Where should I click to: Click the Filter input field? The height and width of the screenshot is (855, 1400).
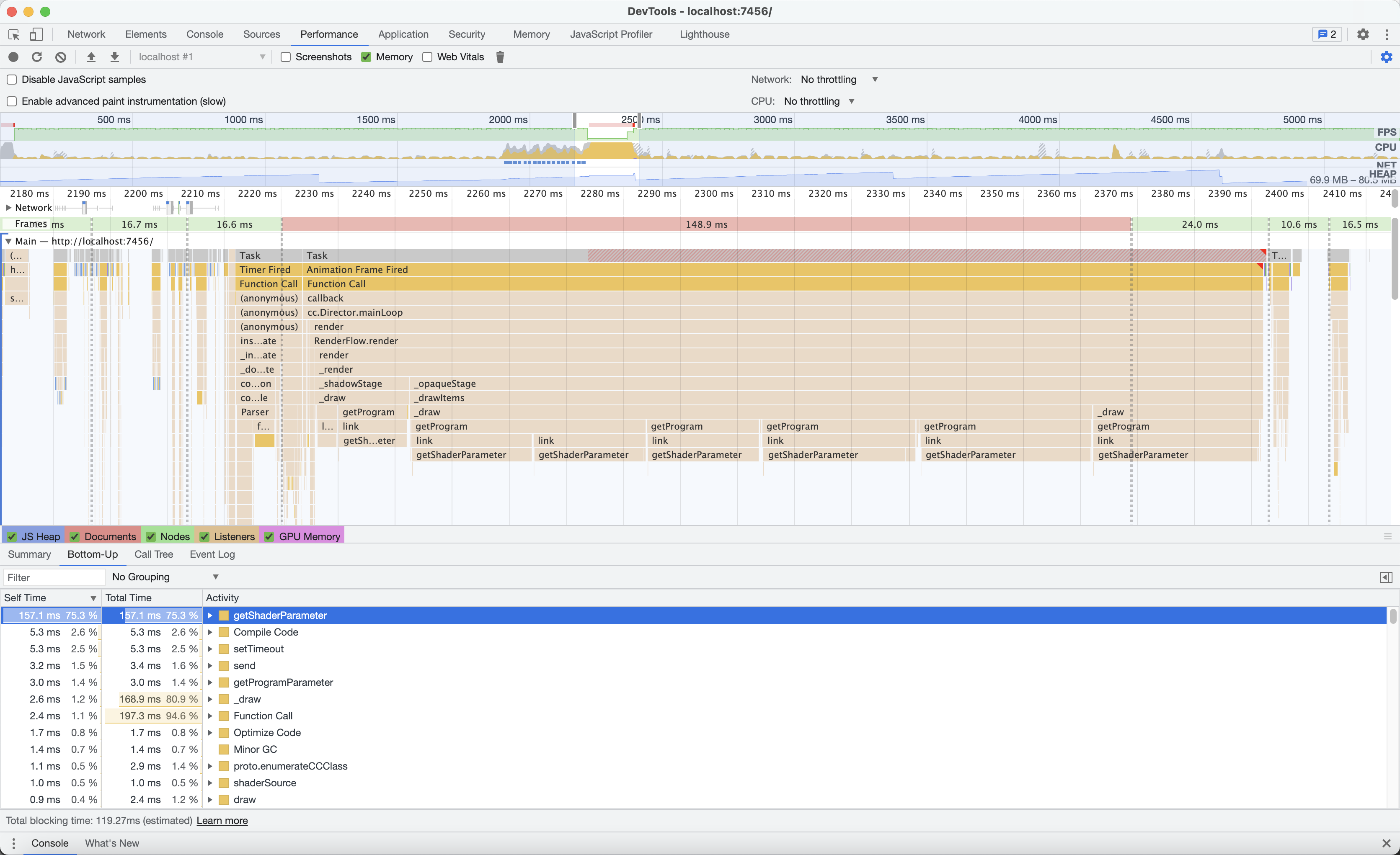[x=54, y=577]
